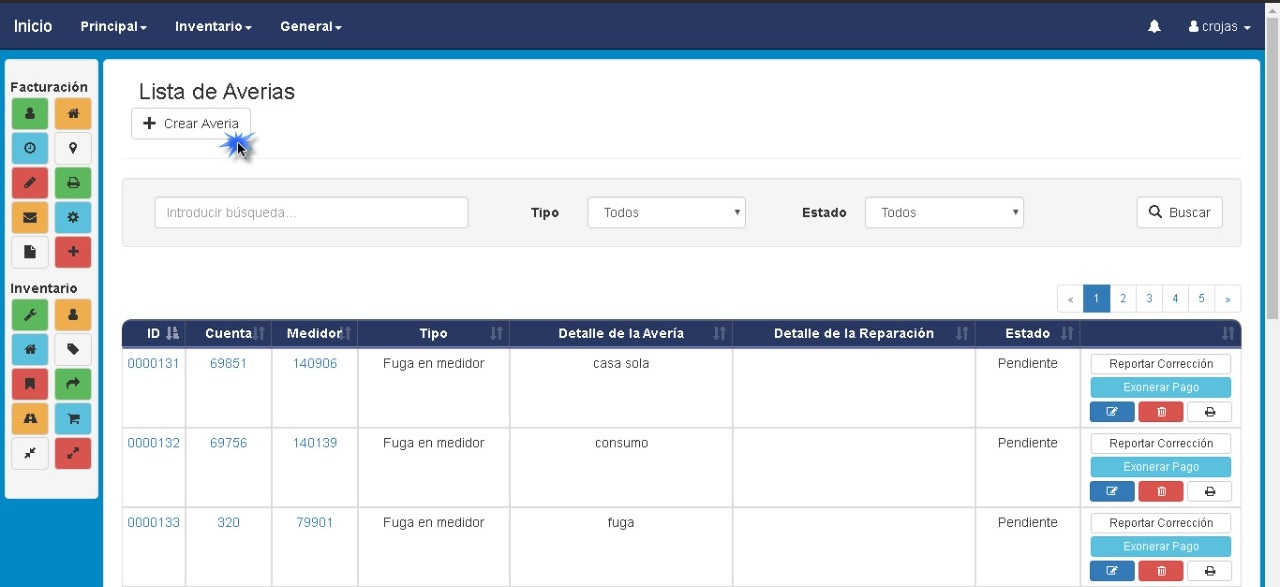Sort table by Estado column header

pyautogui.click(x=1028, y=333)
